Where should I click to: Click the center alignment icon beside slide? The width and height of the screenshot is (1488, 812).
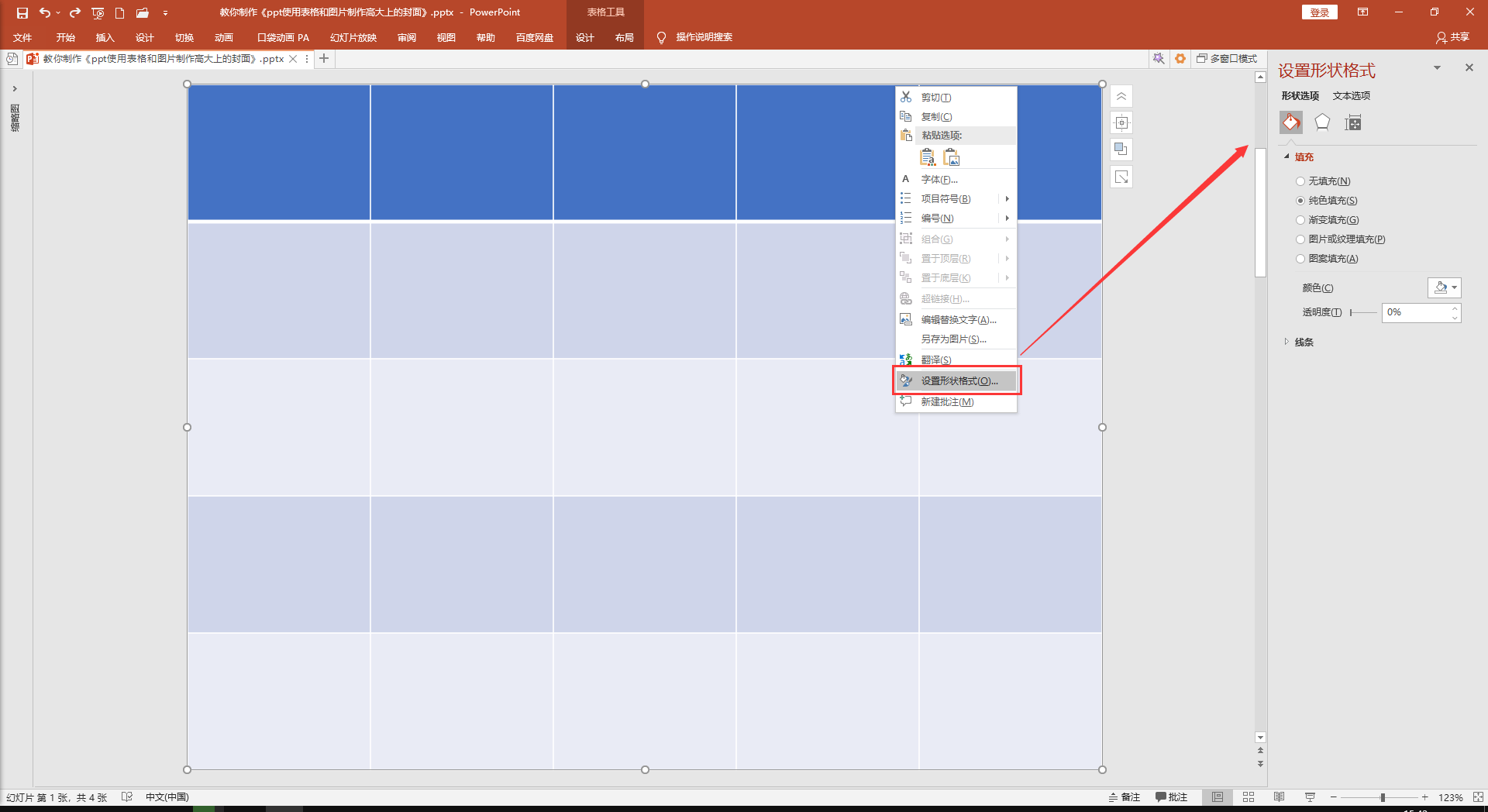(x=1121, y=122)
